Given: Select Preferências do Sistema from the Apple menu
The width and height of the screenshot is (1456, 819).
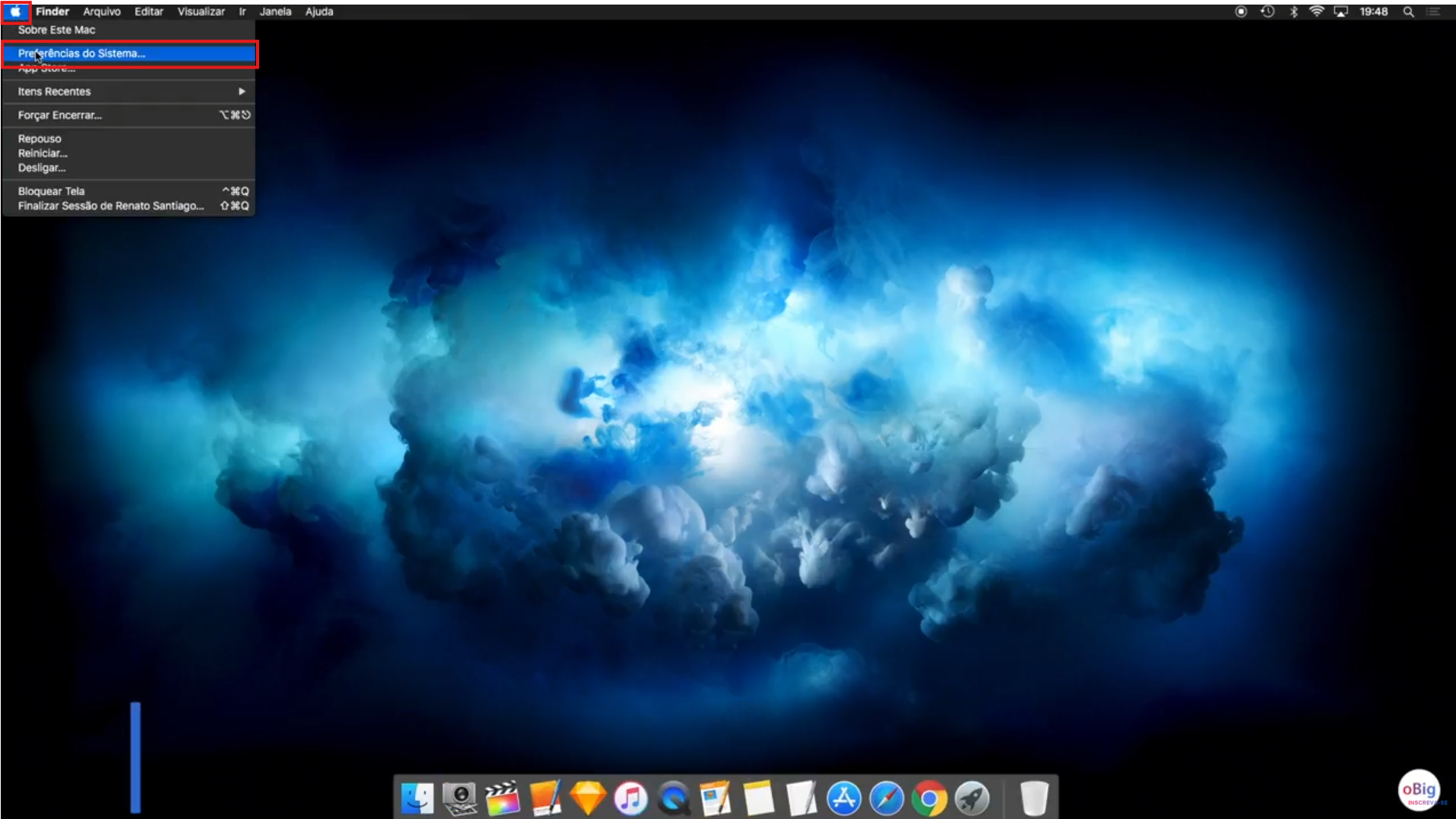Looking at the screenshot, I should click(81, 53).
